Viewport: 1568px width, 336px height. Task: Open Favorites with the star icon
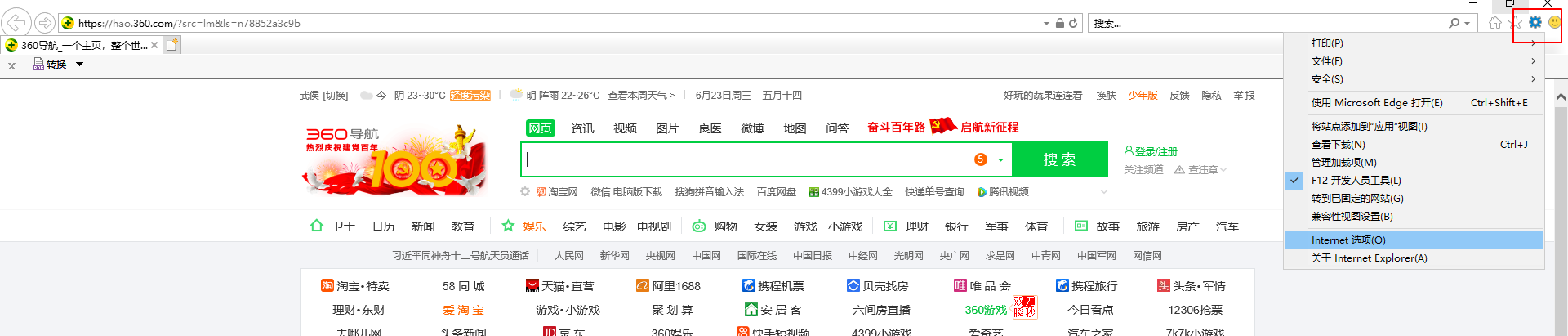click(1516, 23)
